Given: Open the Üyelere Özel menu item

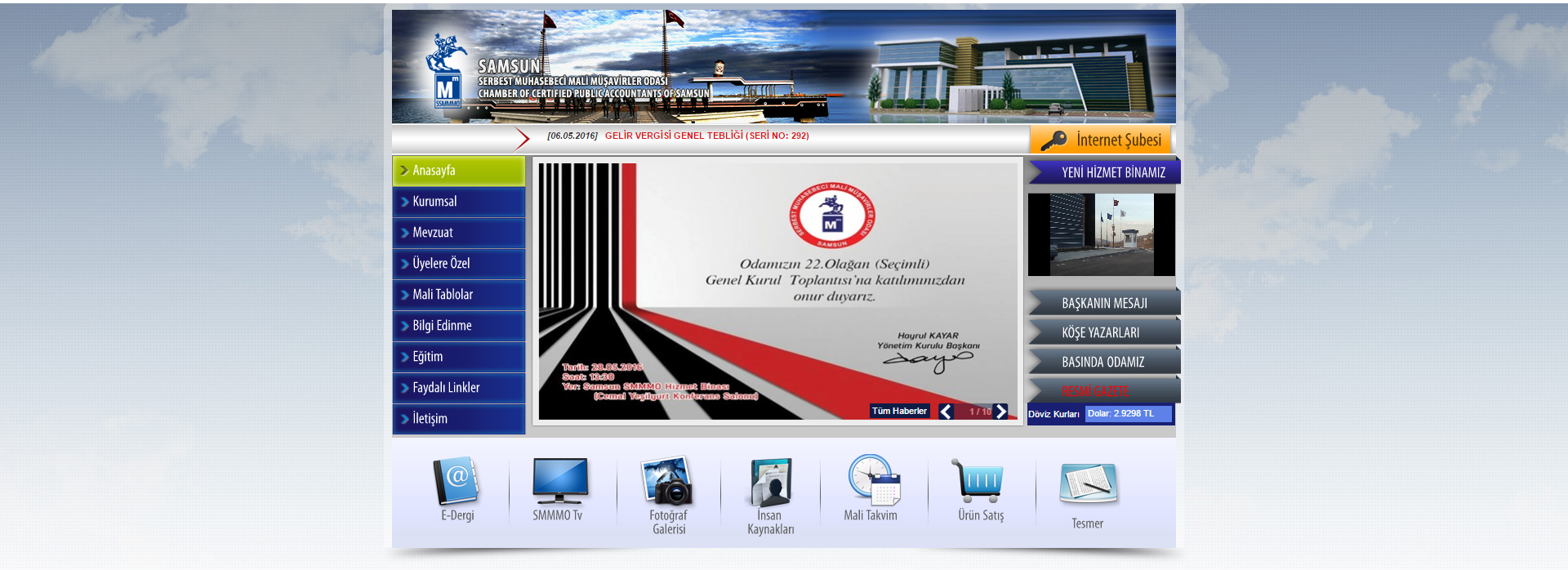Looking at the screenshot, I should [x=459, y=264].
